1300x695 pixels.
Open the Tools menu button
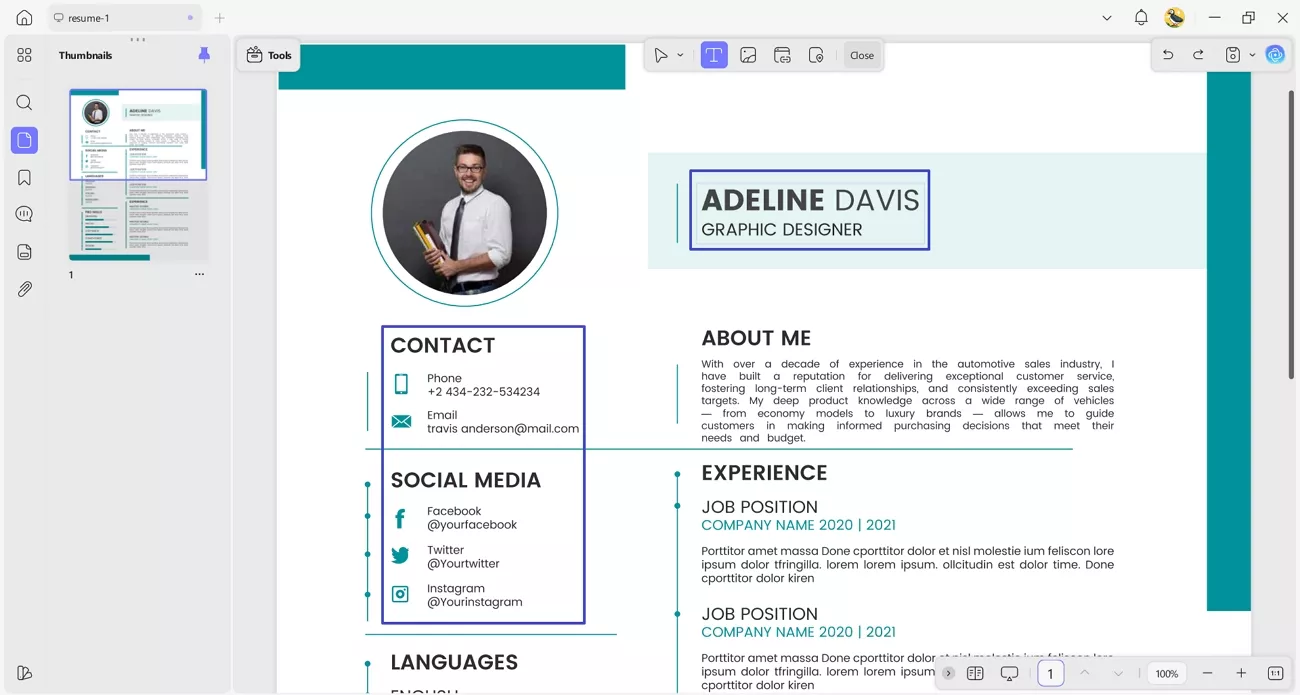[268, 55]
